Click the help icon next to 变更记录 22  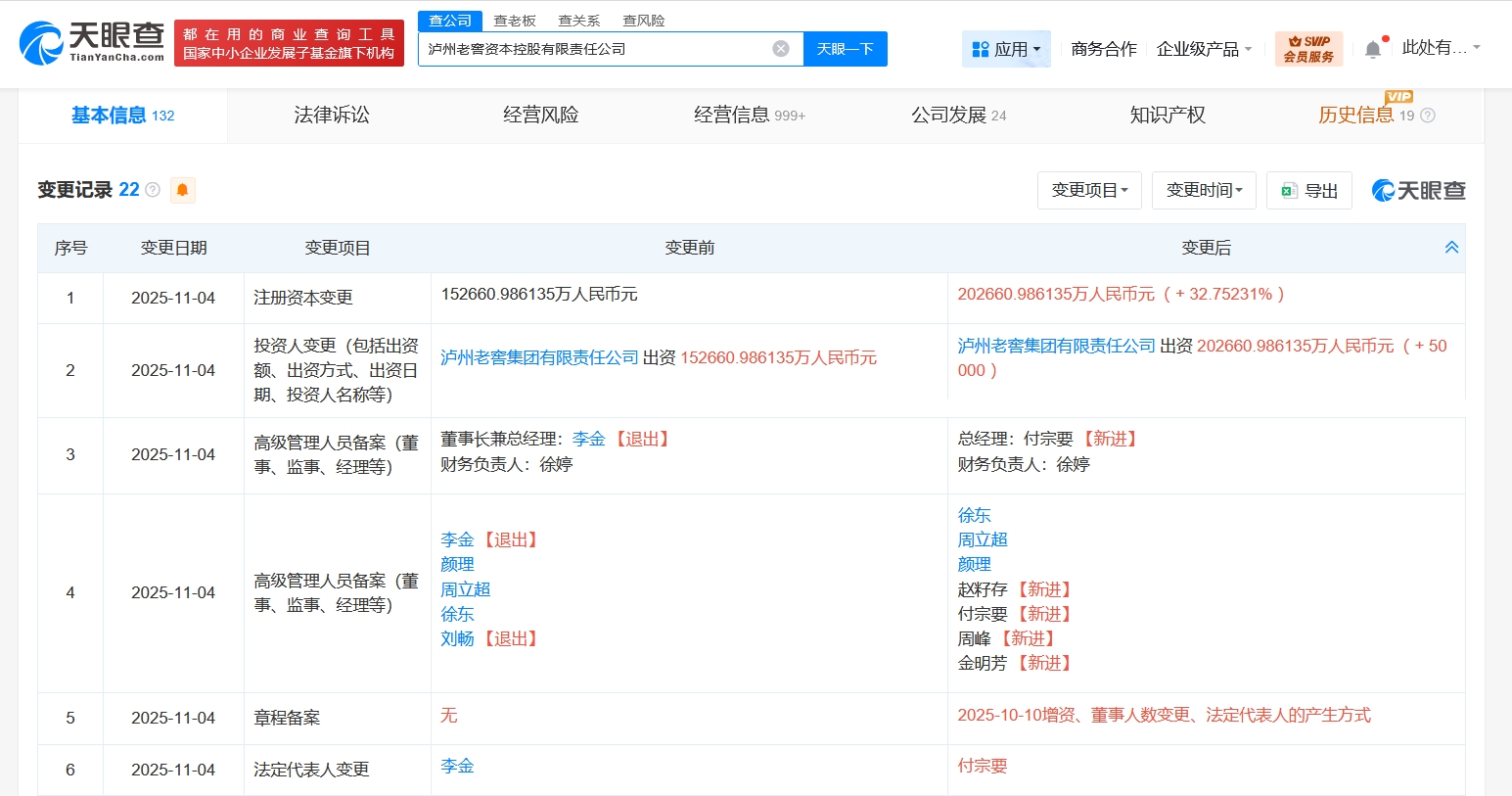tap(153, 190)
